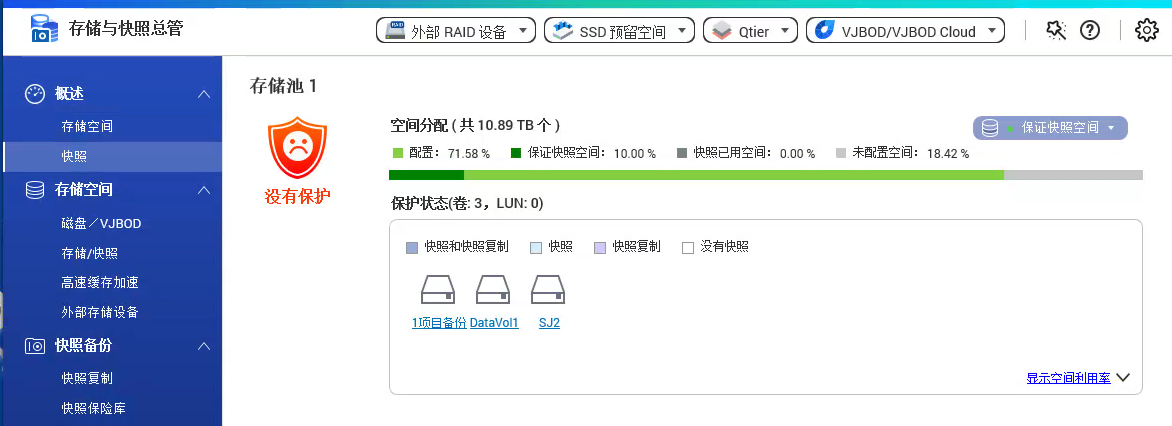Screen dimensions: 1172x426
Task: Collapse the 概述 sidebar section
Action: point(203,94)
